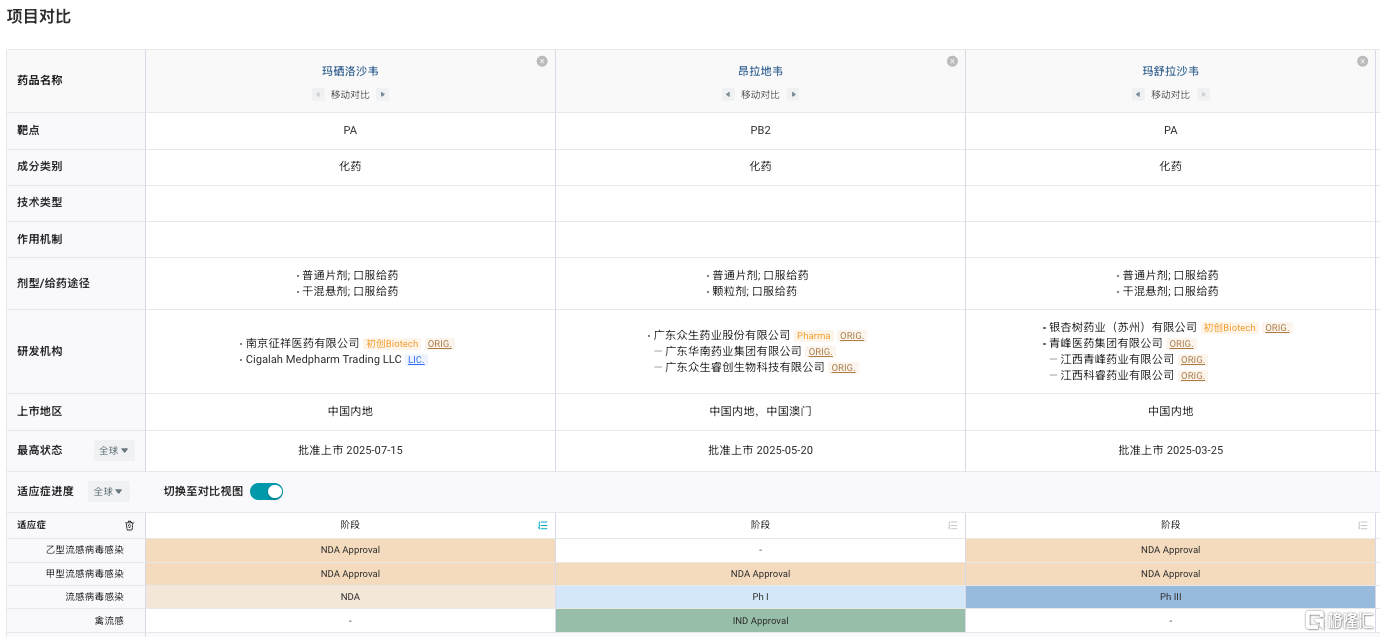Toggle the 切换至对比视图 switch

(266, 491)
